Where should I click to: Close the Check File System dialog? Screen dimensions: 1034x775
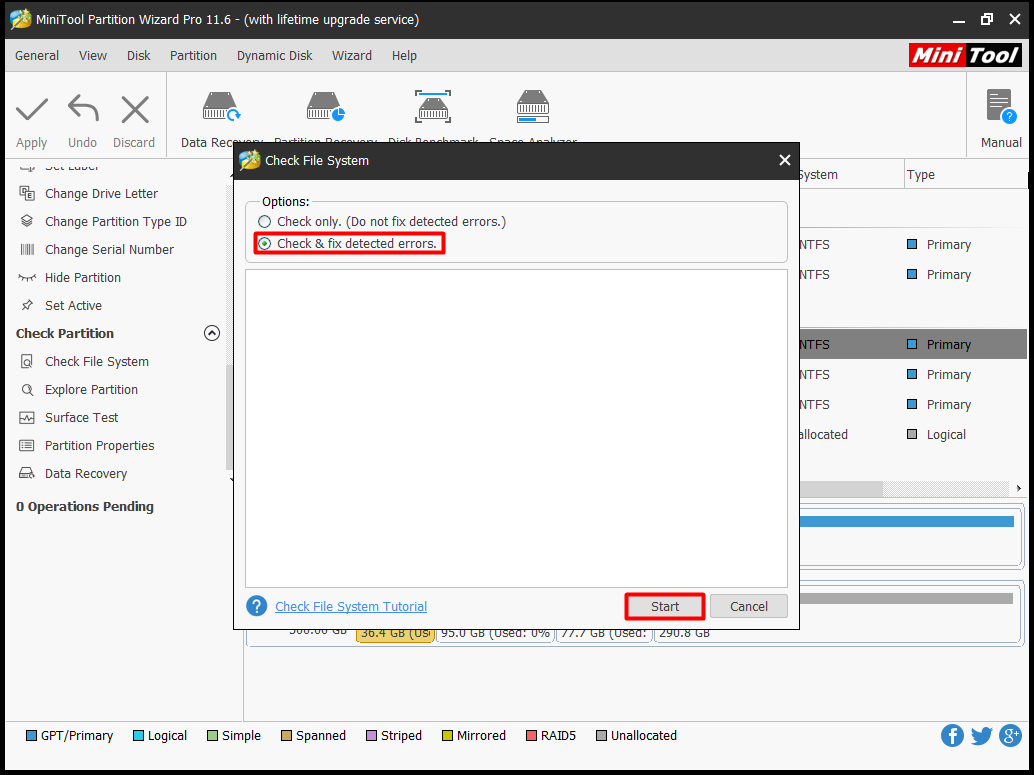(785, 160)
